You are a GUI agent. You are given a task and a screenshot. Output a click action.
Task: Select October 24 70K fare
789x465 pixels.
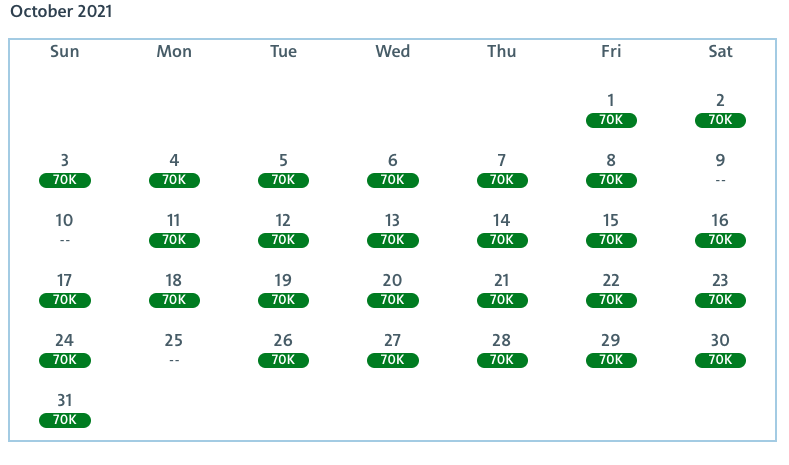tap(65, 360)
